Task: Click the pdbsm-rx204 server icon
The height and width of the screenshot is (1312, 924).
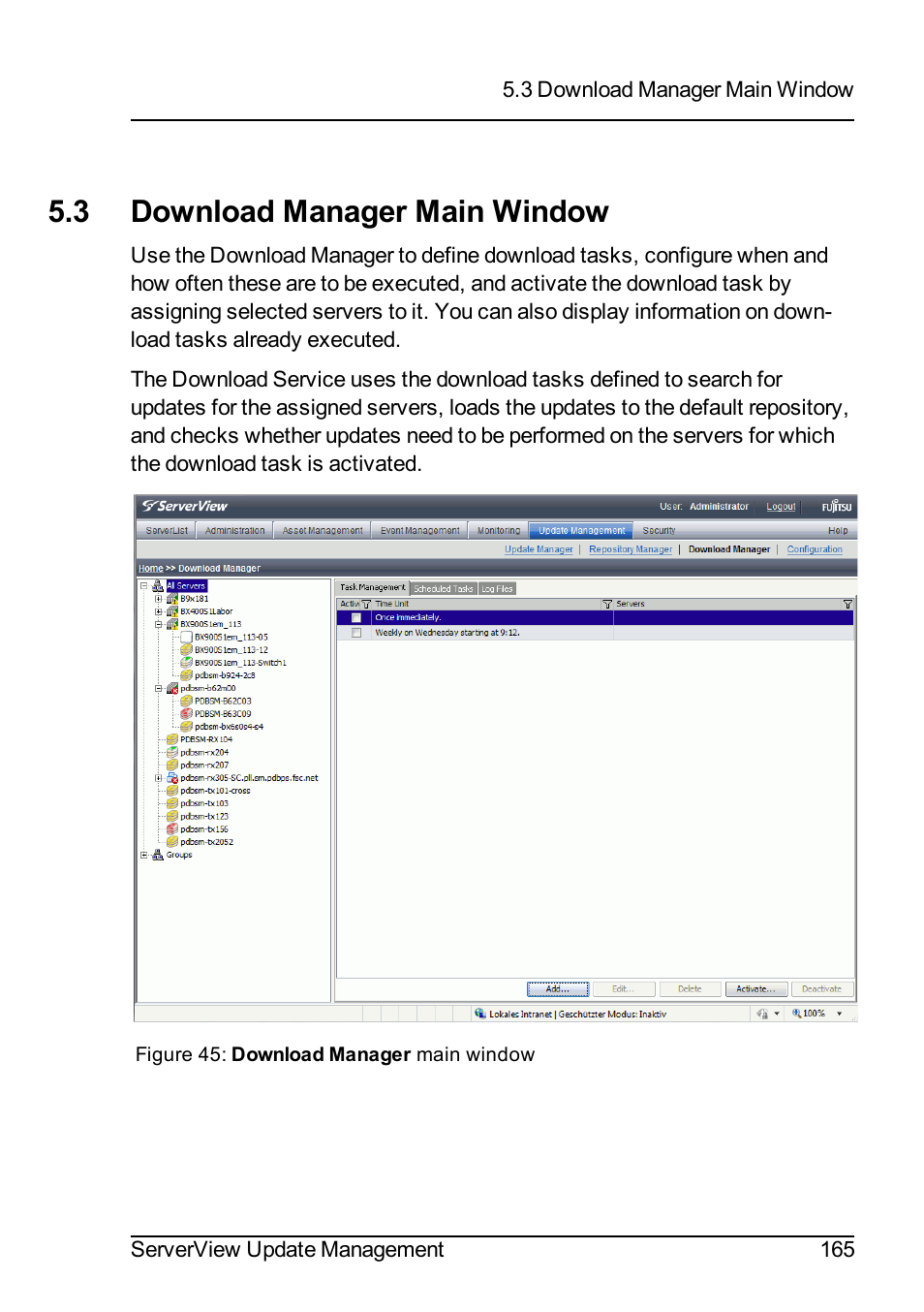Action: point(172,752)
